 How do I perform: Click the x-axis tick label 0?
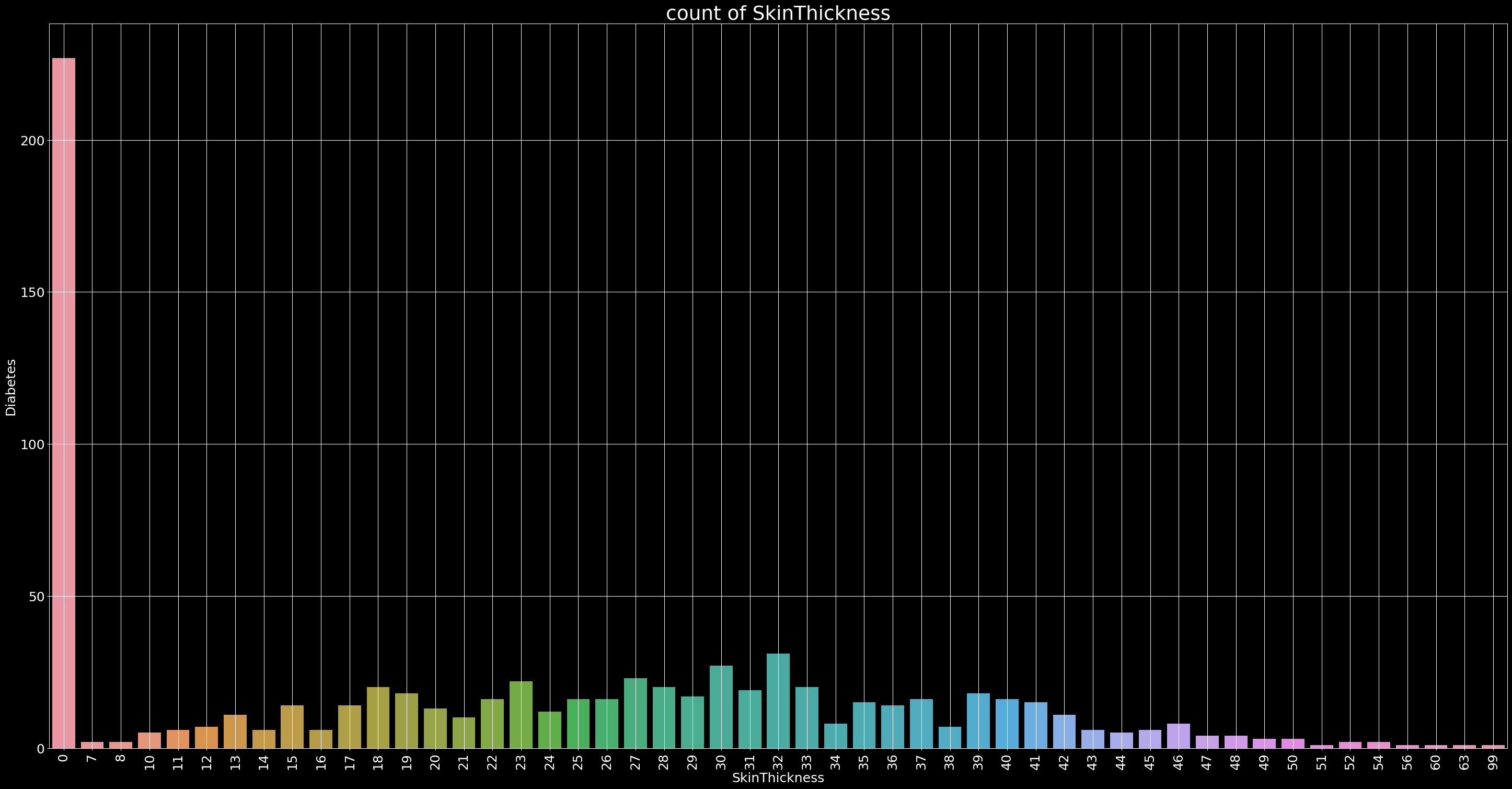point(63,758)
